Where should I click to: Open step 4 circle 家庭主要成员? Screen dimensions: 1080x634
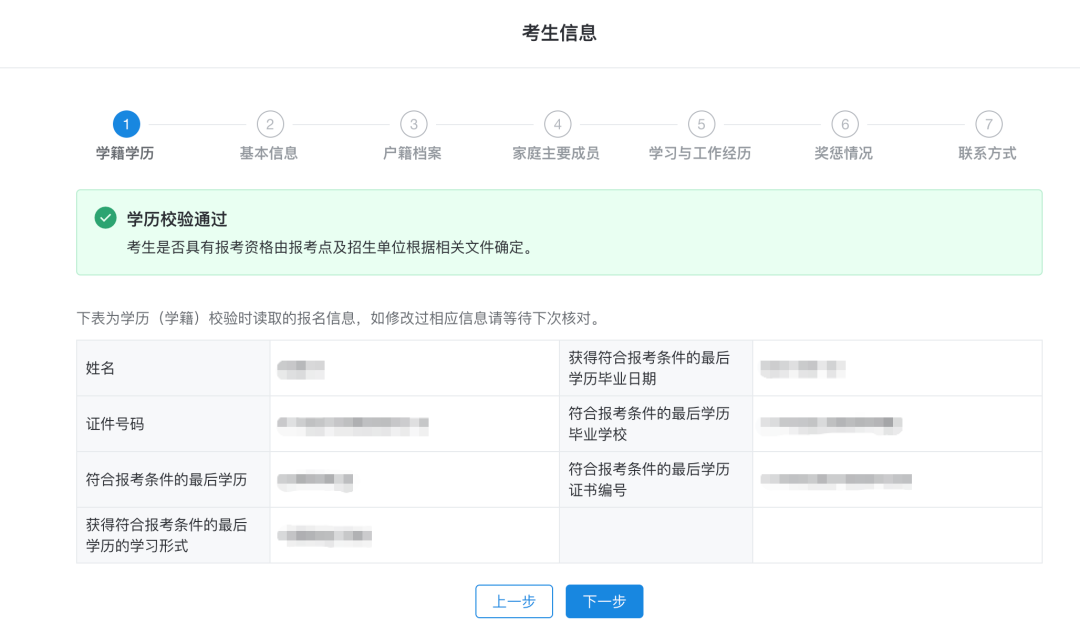point(558,124)
